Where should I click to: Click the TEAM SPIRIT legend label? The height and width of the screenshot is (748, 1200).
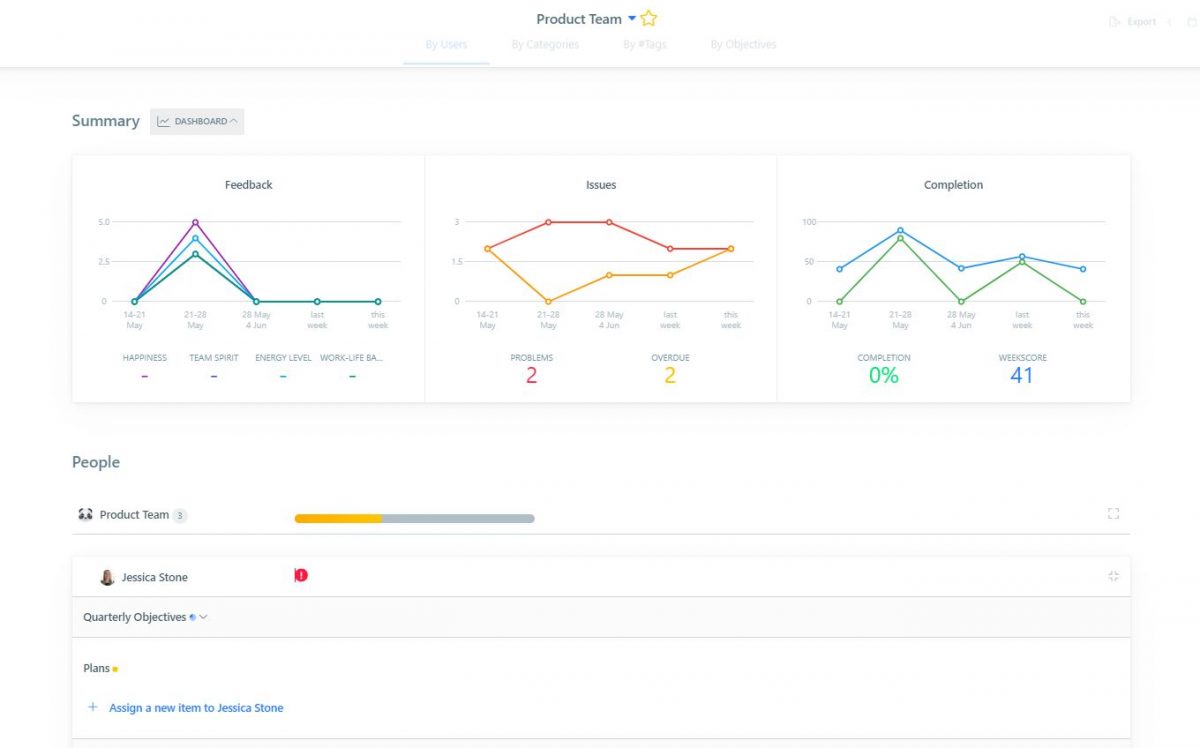213,357
